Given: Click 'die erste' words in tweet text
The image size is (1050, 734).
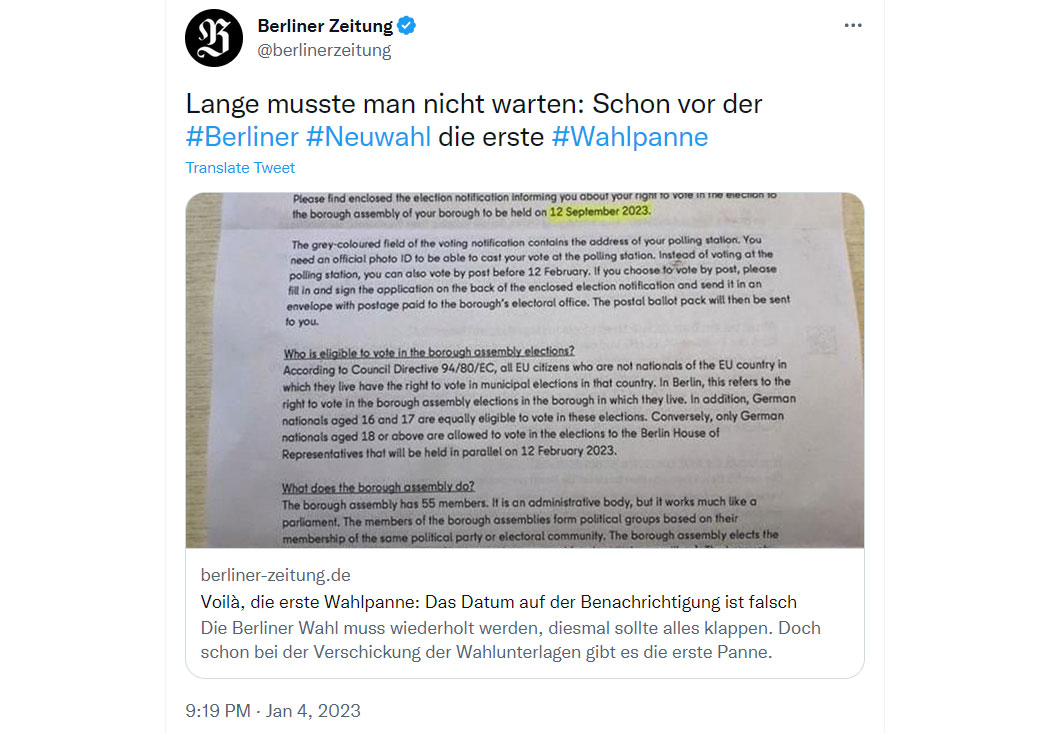Looking at the screenshot, I should click(491, 137).
